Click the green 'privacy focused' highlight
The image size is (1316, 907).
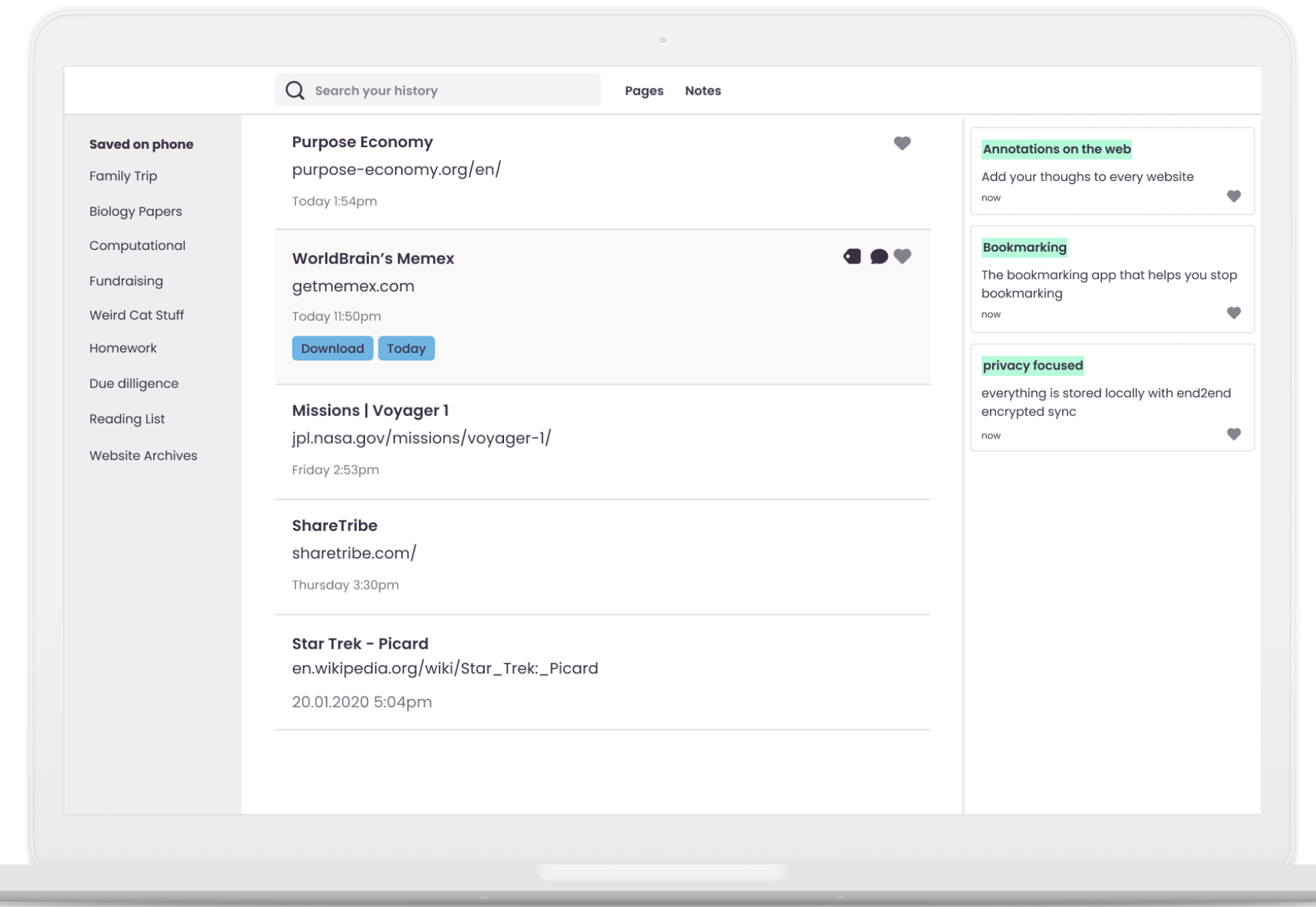pos(1032,366)
